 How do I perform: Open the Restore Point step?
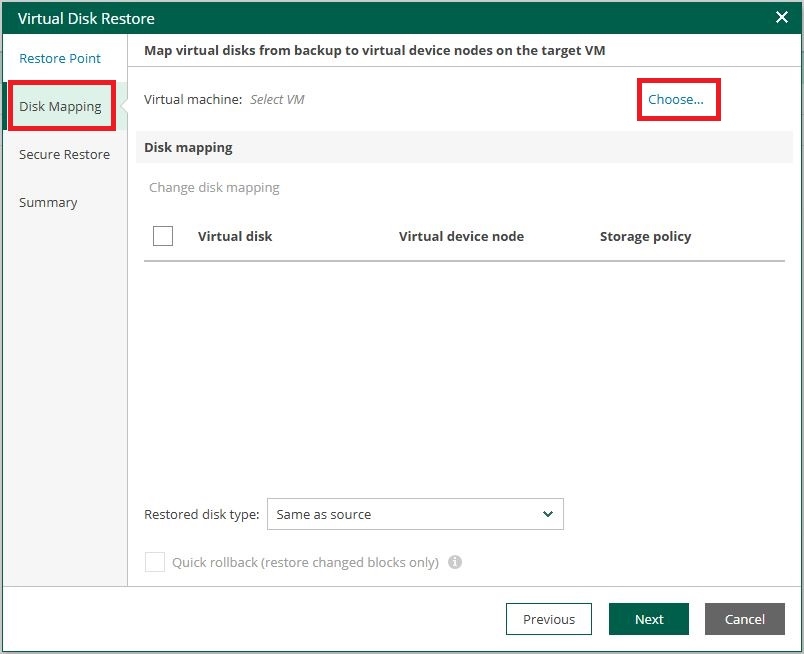click(x=60, y=58)
